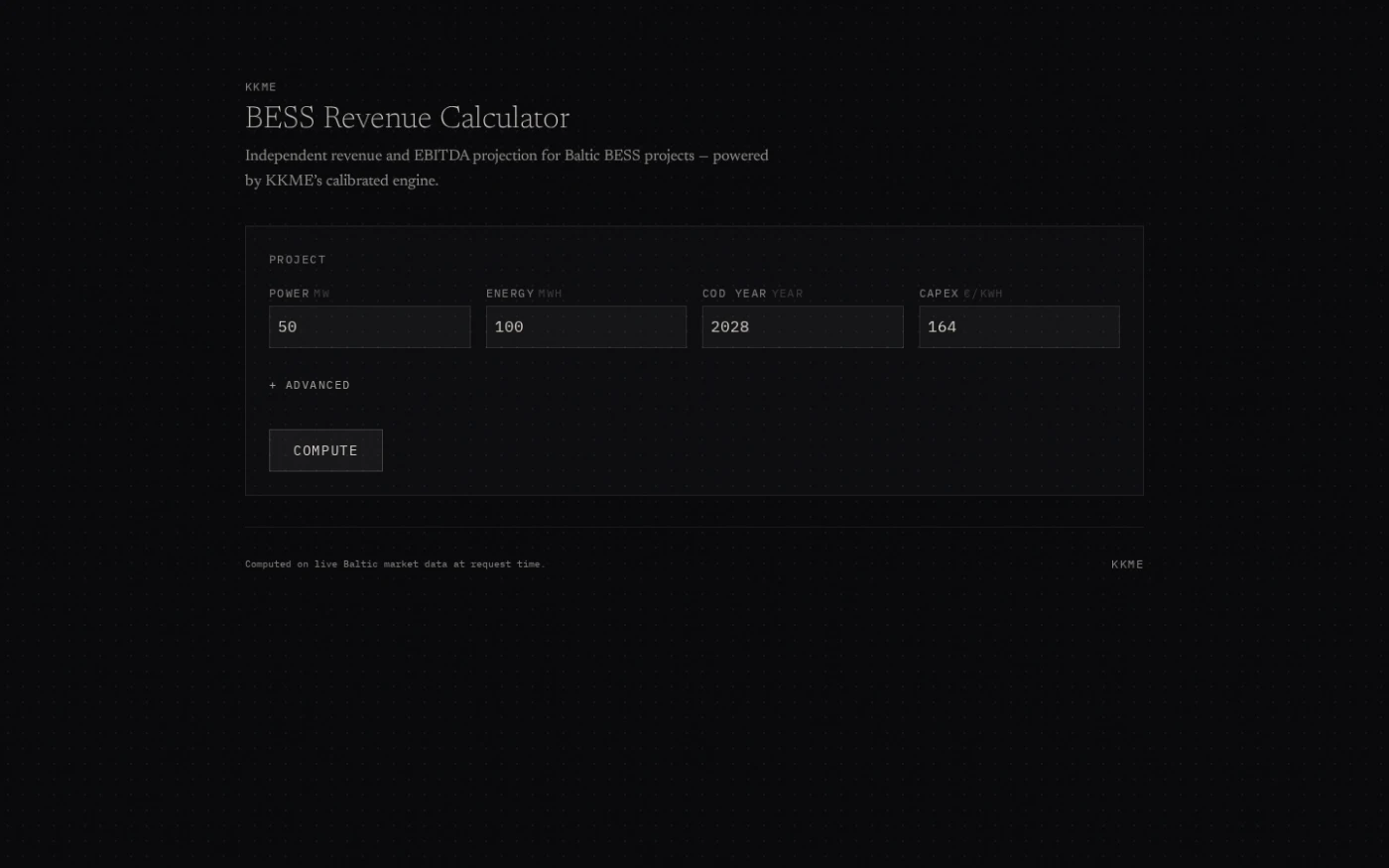Click the POWER field label
This screenshot has width=1389, height=868.
[x=289, y=294]
